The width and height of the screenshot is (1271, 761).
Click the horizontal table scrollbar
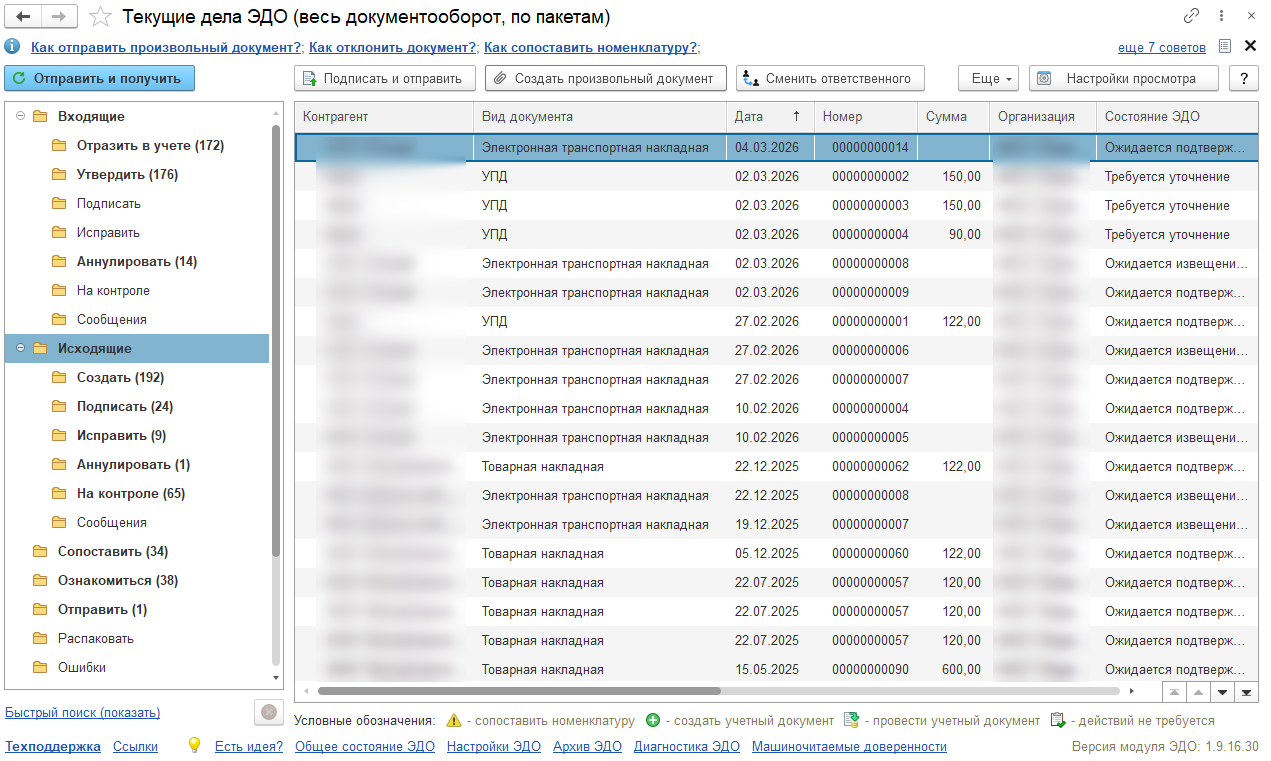[519, 691]
